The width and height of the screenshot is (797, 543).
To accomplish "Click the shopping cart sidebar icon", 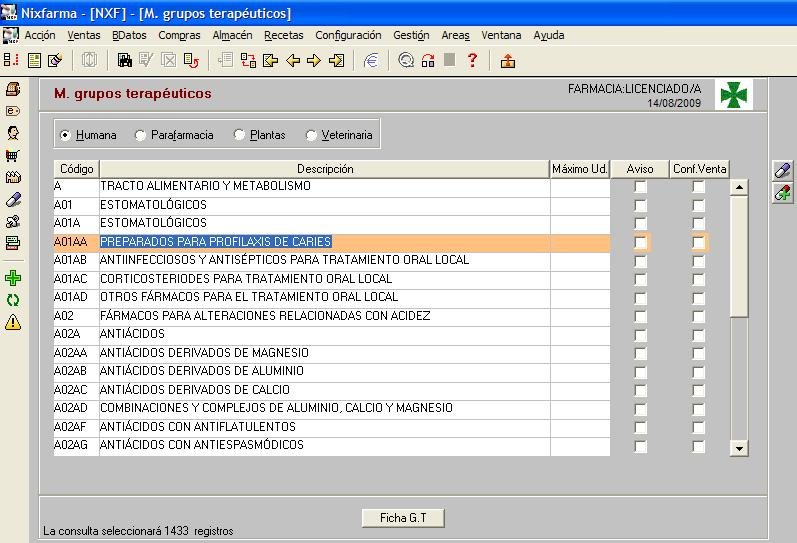I will (13, 155).
